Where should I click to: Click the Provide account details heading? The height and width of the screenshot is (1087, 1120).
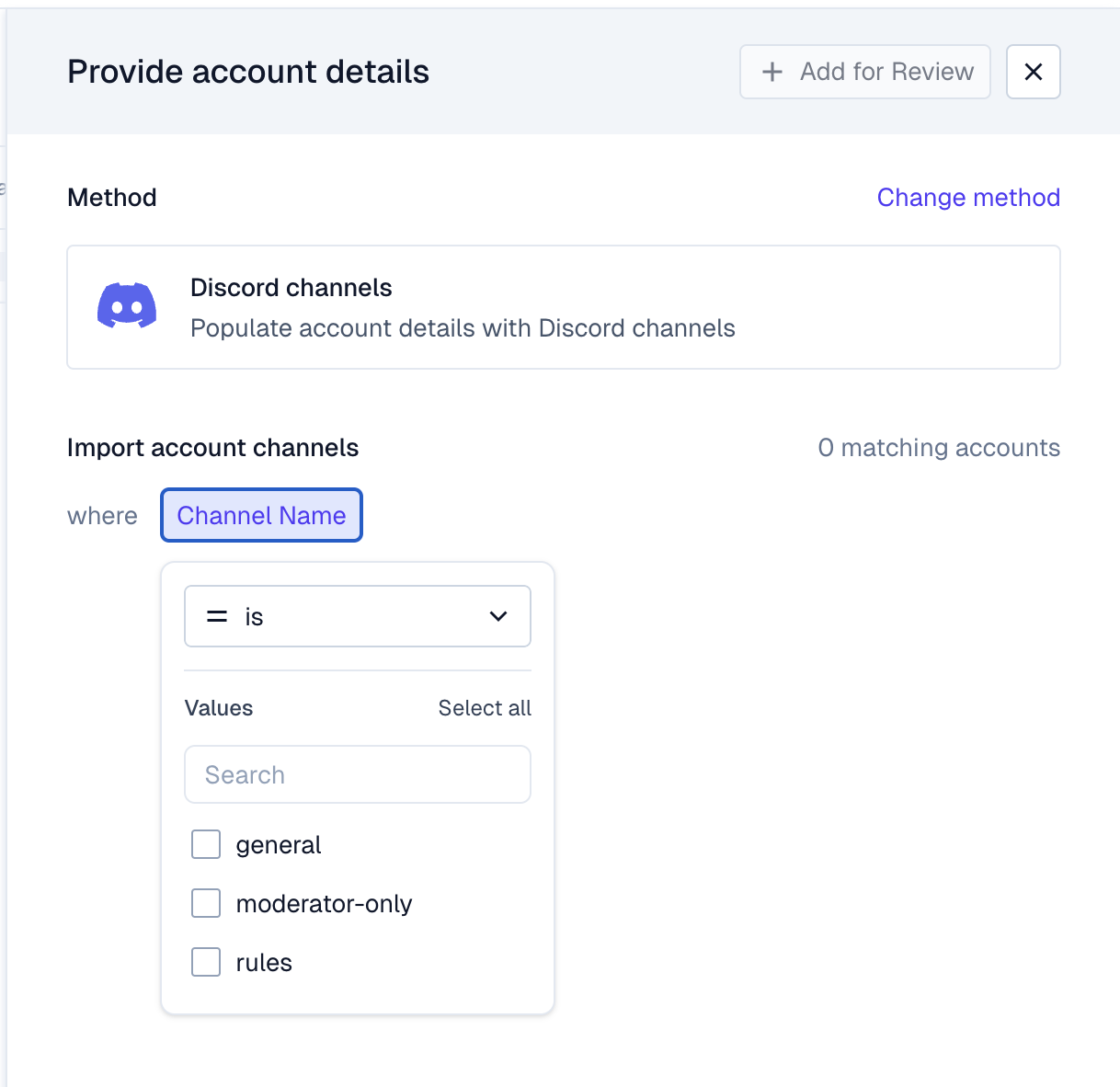click(248, 72)
